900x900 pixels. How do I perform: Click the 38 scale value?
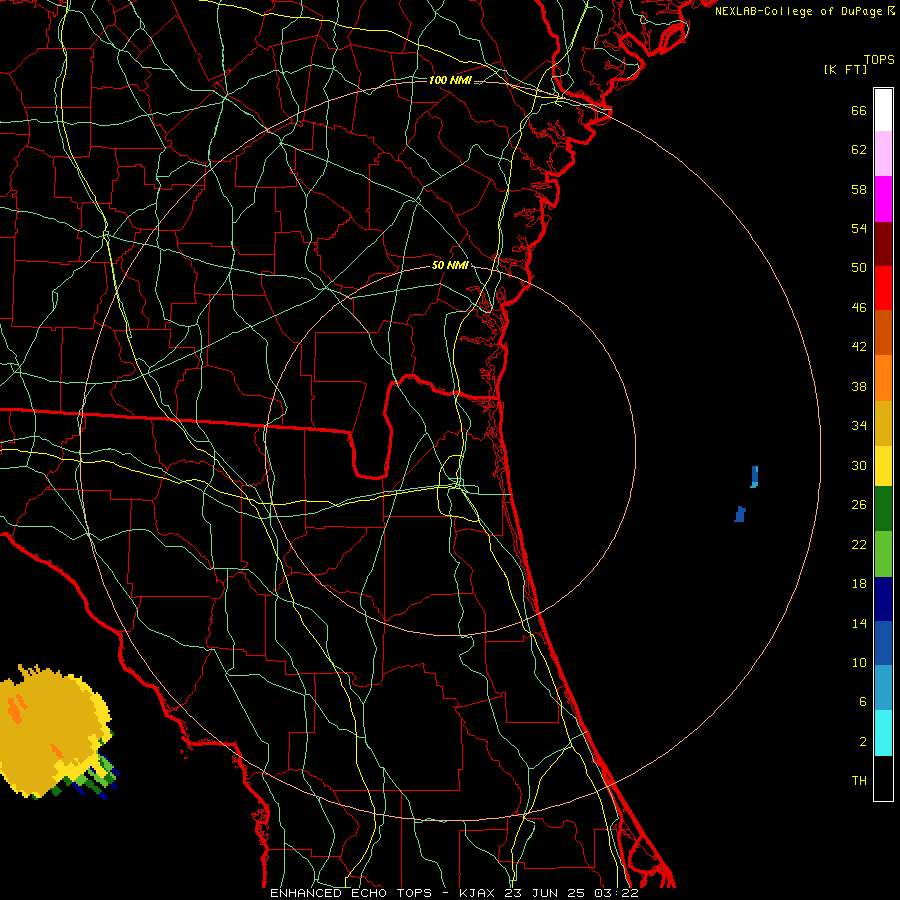click(859, 387)
